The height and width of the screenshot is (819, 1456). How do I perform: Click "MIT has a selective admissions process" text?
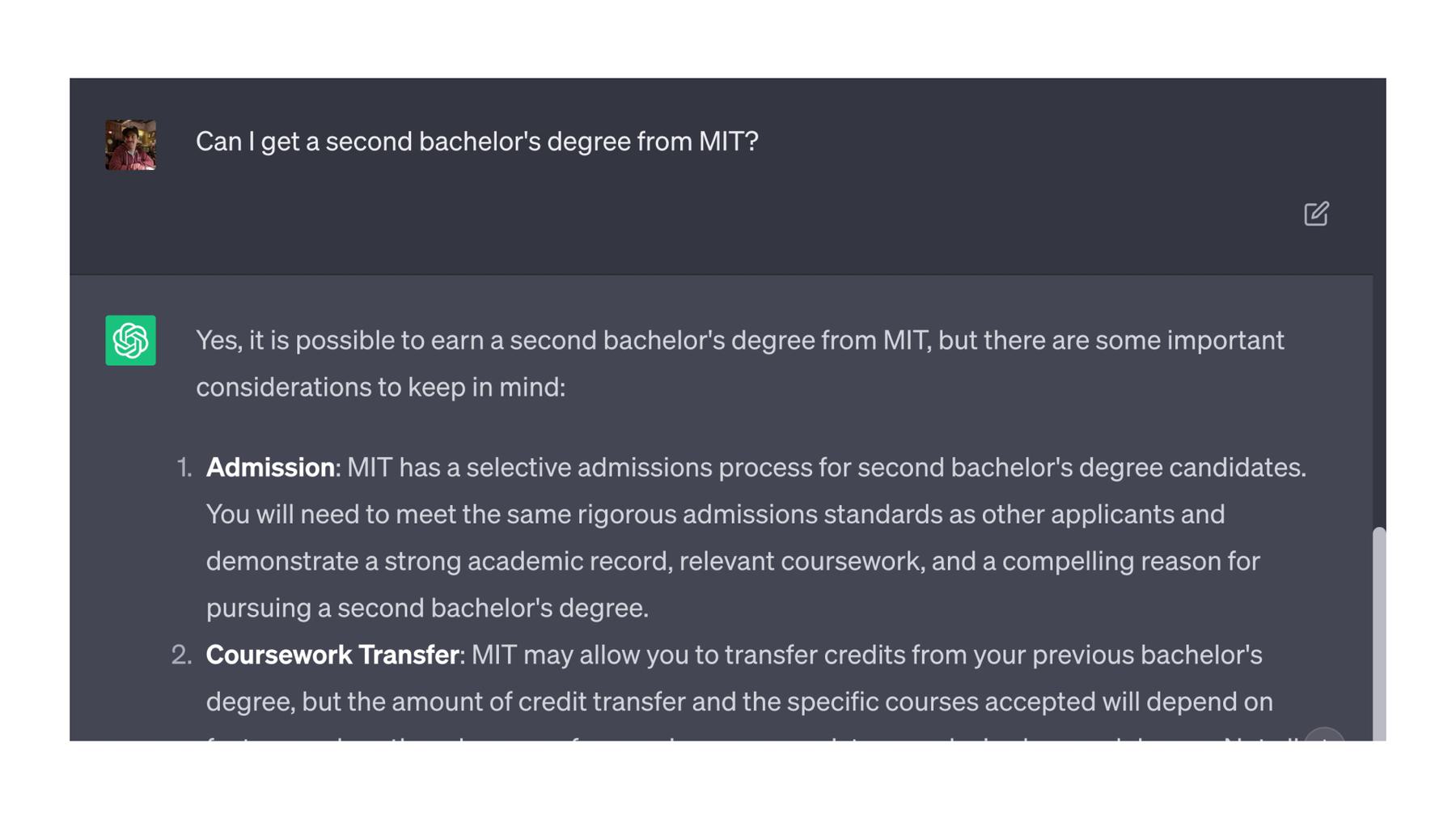click(x=826, y=468)
